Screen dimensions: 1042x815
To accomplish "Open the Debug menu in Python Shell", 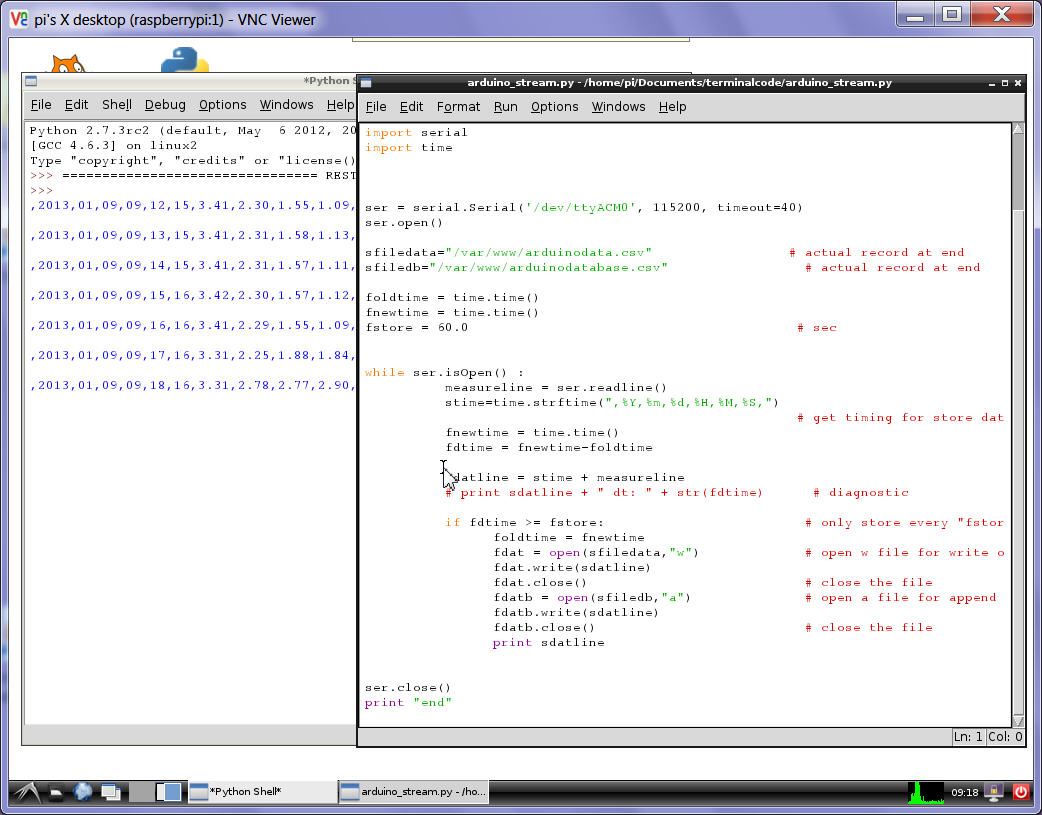I will click(165, 104).
